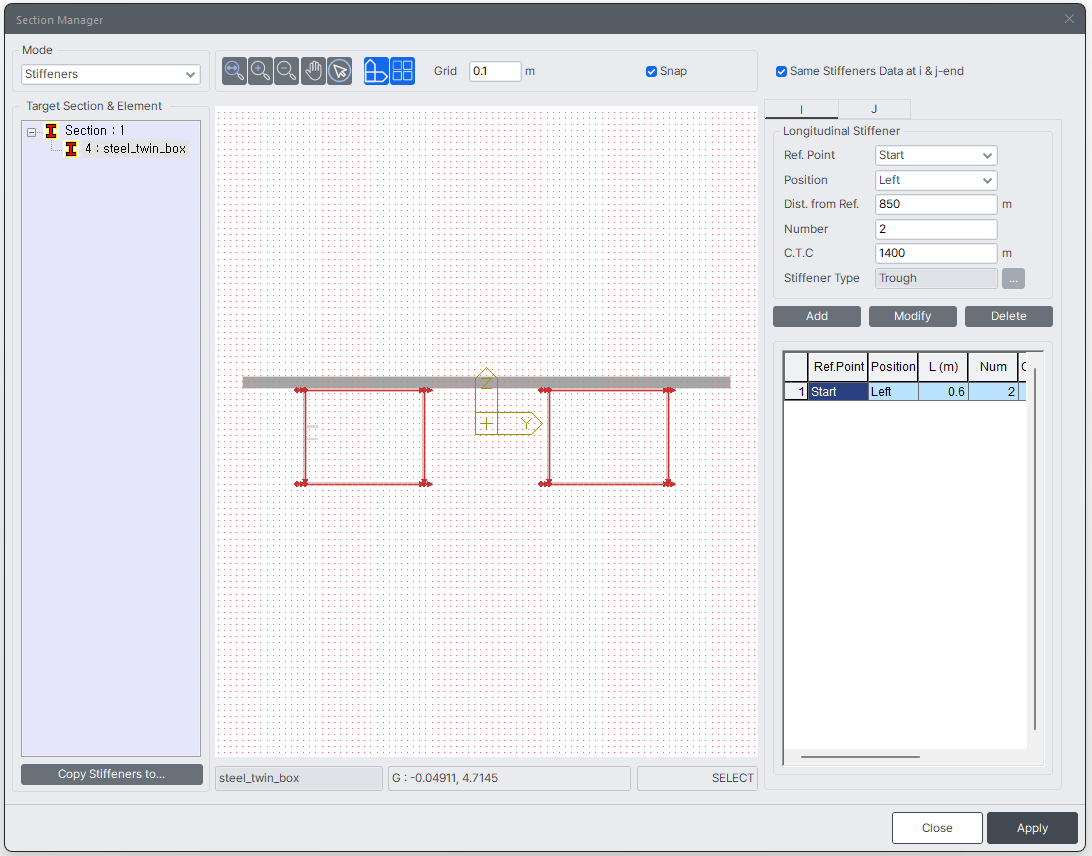
Task: Select the arrow Select tool
Action: pos(339,71)
